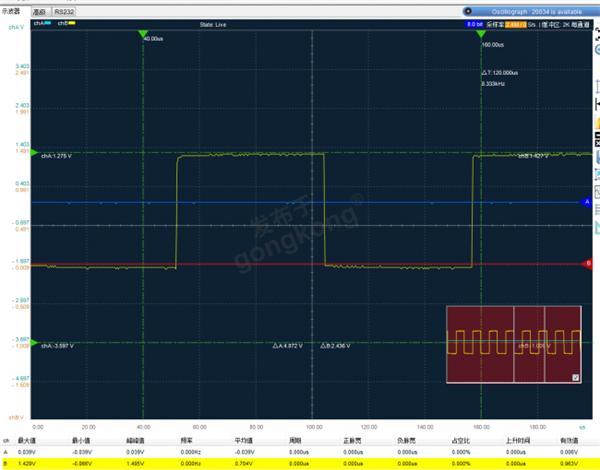Click the ΔT 120.000us readout
Viewport: 600px width, 470px height.
[x=500, y=73]
